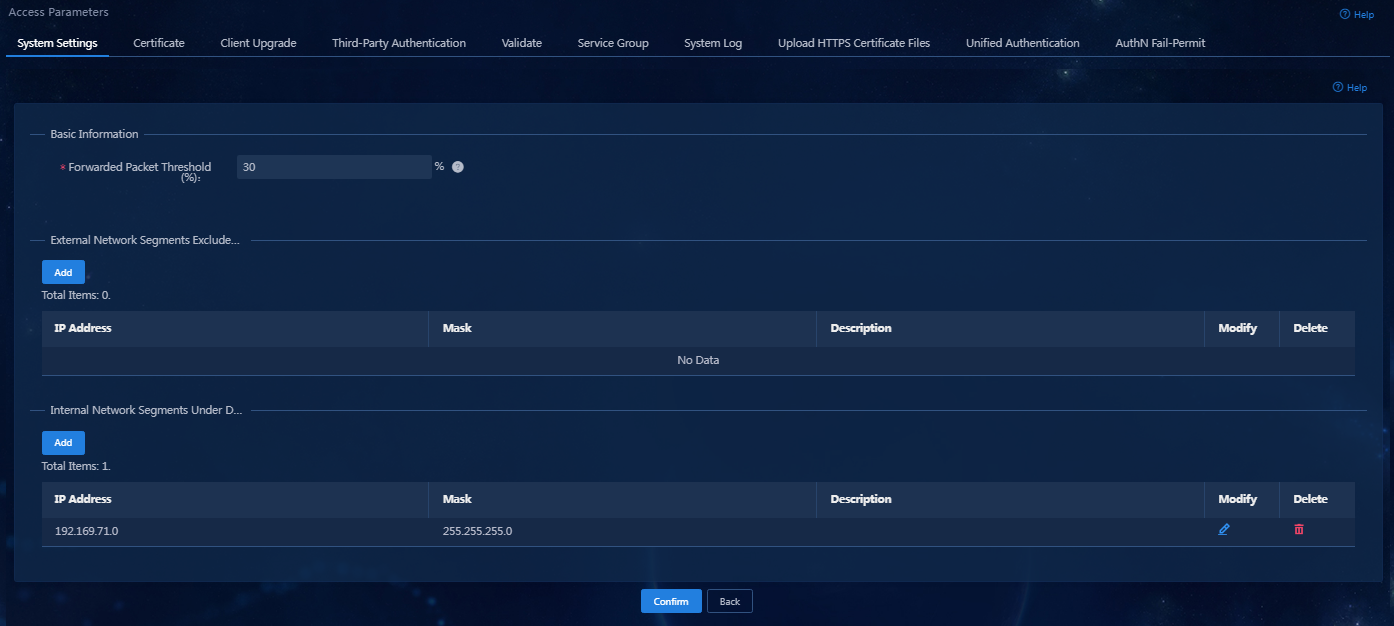Switch to the Unified Authentication tab
1394x626 pixels.
coord(1022,43)
